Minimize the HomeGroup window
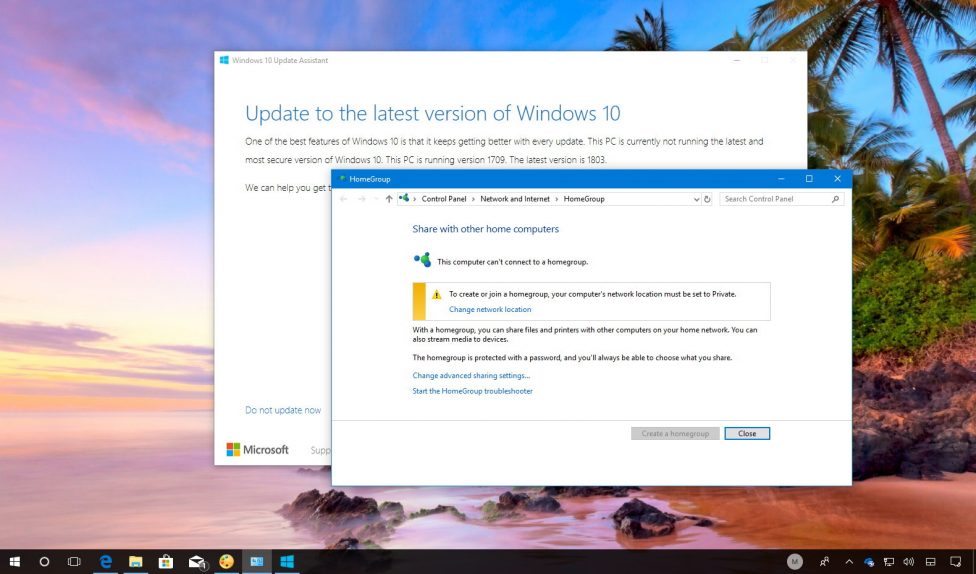 tap(781, 179)
